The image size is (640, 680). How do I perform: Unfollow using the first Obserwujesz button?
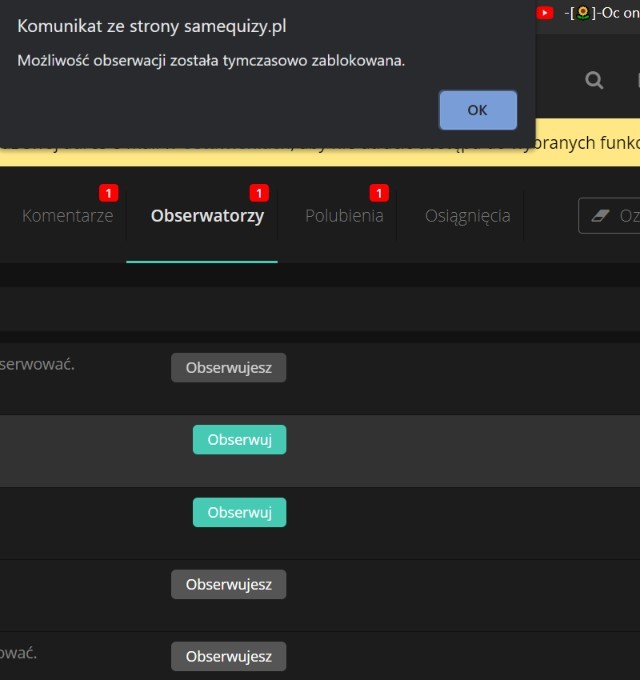pos(228,368)
